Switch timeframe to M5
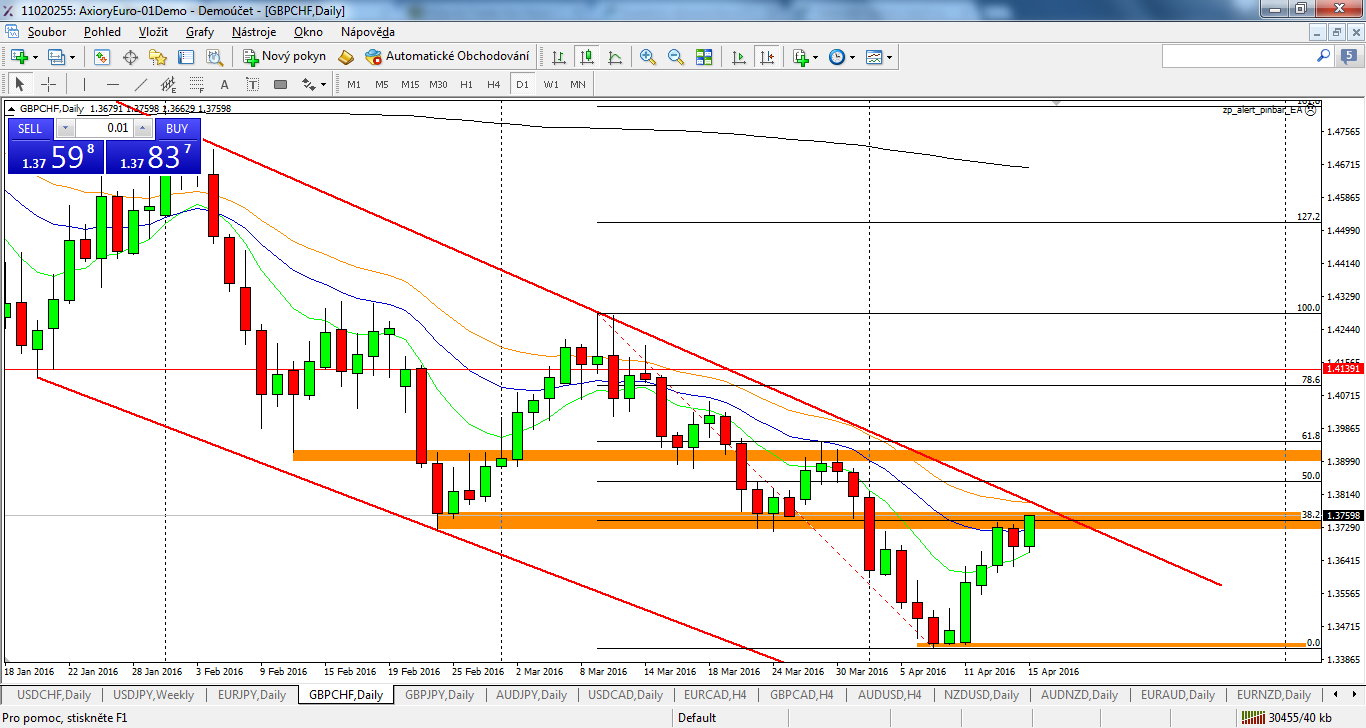The width and height of the screenshot is (1366, 728). pos(382,84)
